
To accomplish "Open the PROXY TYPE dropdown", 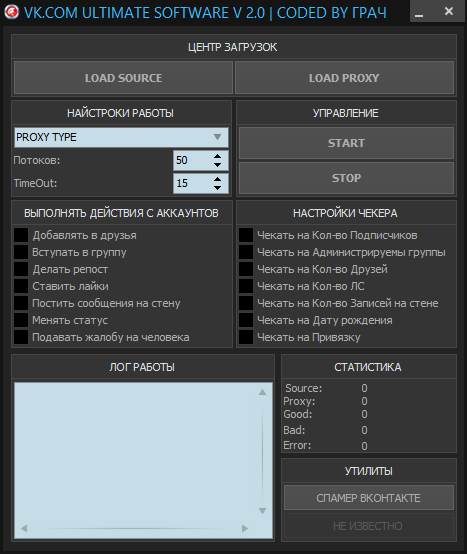I will [121, 137].
